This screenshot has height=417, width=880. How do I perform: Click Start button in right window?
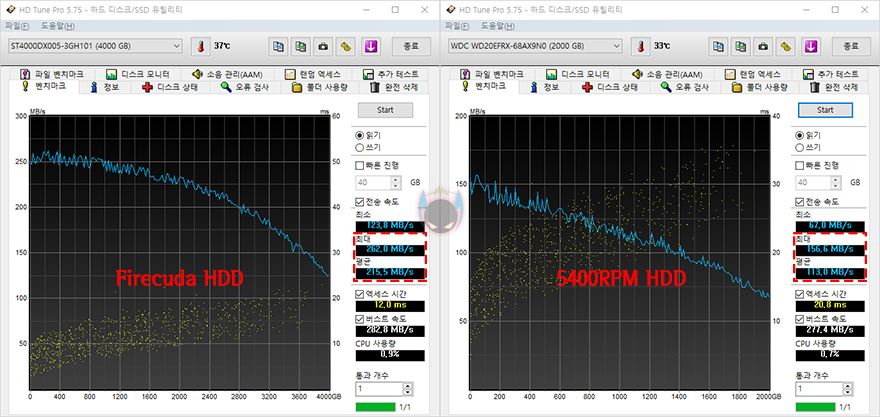[825, 110]
